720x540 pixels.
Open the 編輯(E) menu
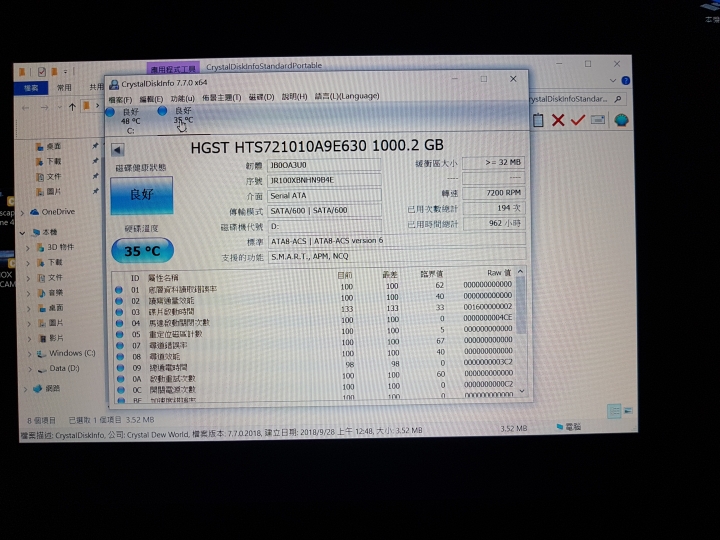(151, 99)
